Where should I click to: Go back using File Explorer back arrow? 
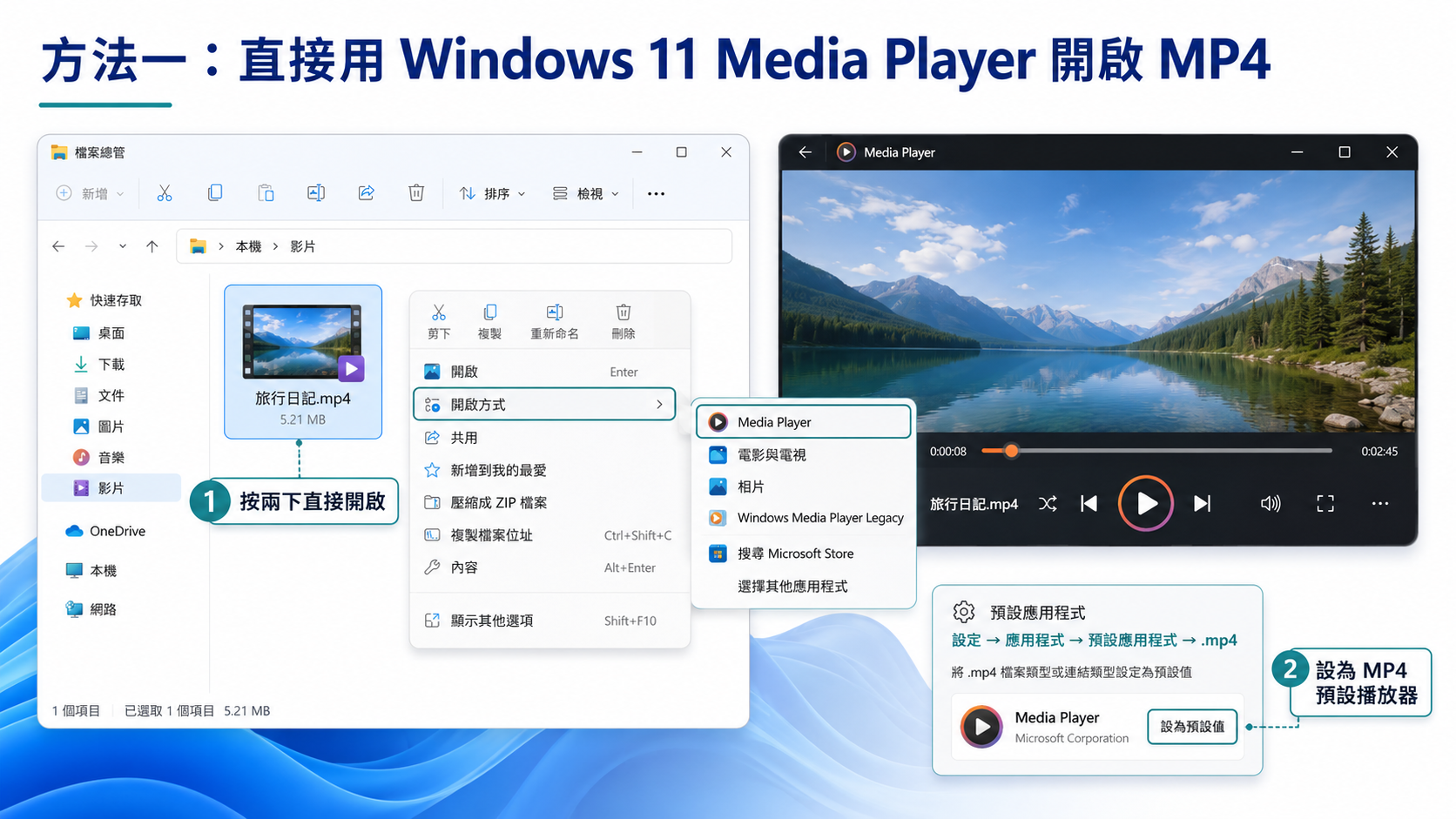click(x=58, y=246)
